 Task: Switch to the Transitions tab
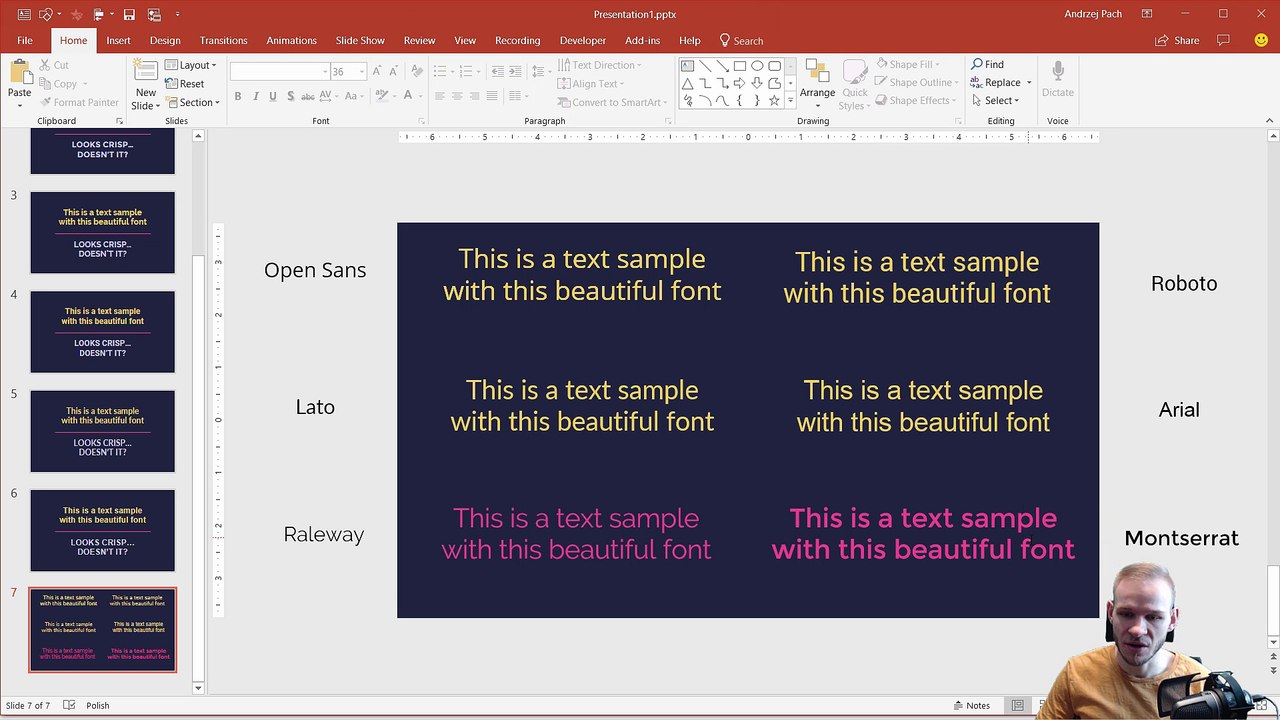click(223, 40)
